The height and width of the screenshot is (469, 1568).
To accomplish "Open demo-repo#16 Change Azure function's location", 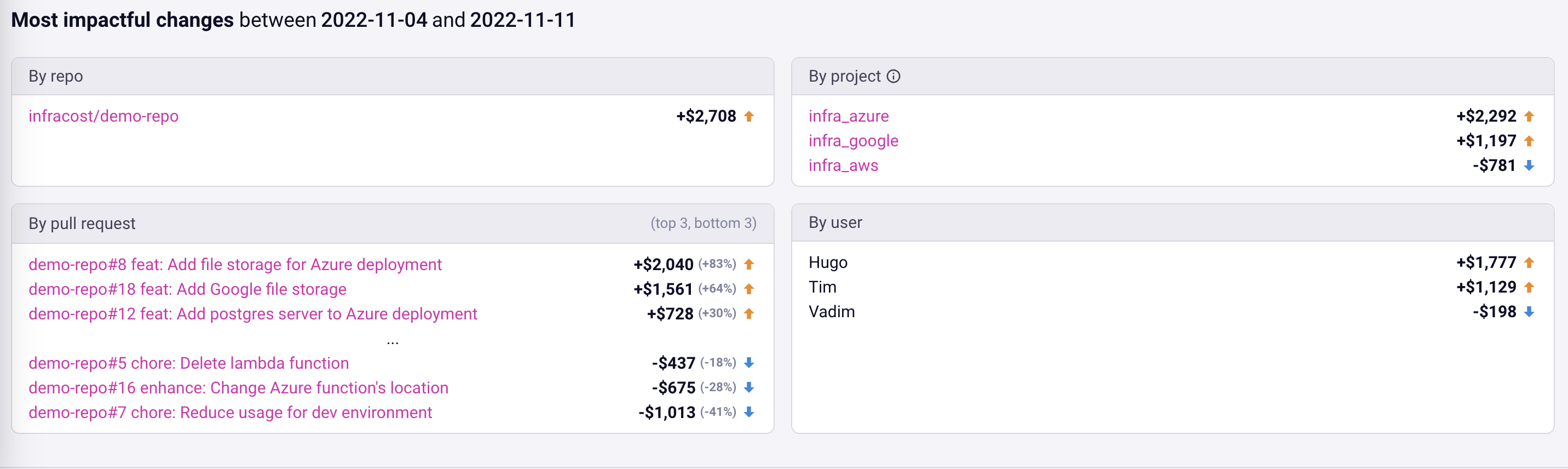I will pos(238,387).
